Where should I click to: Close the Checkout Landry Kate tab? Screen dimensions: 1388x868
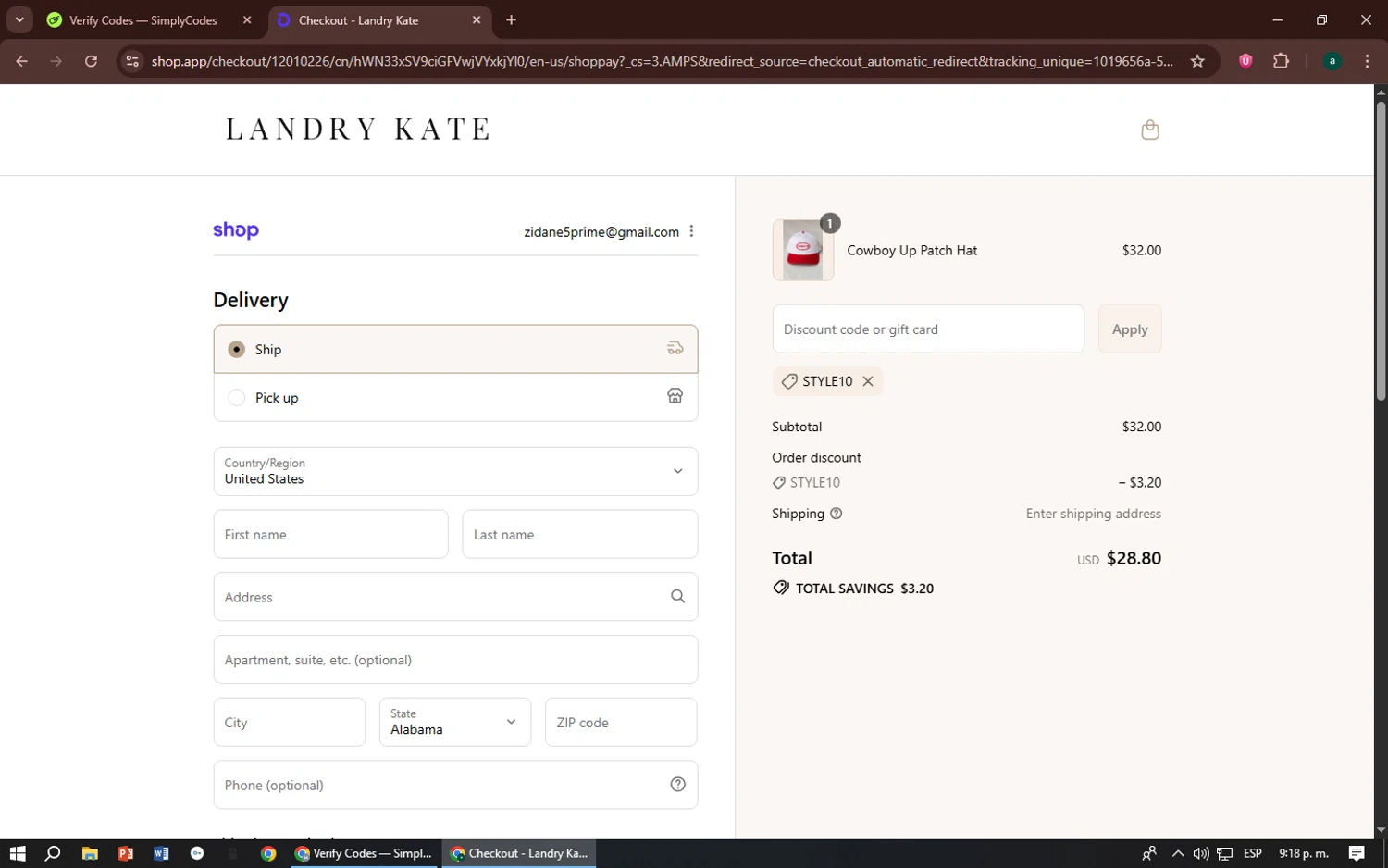(x=477, y=20)
